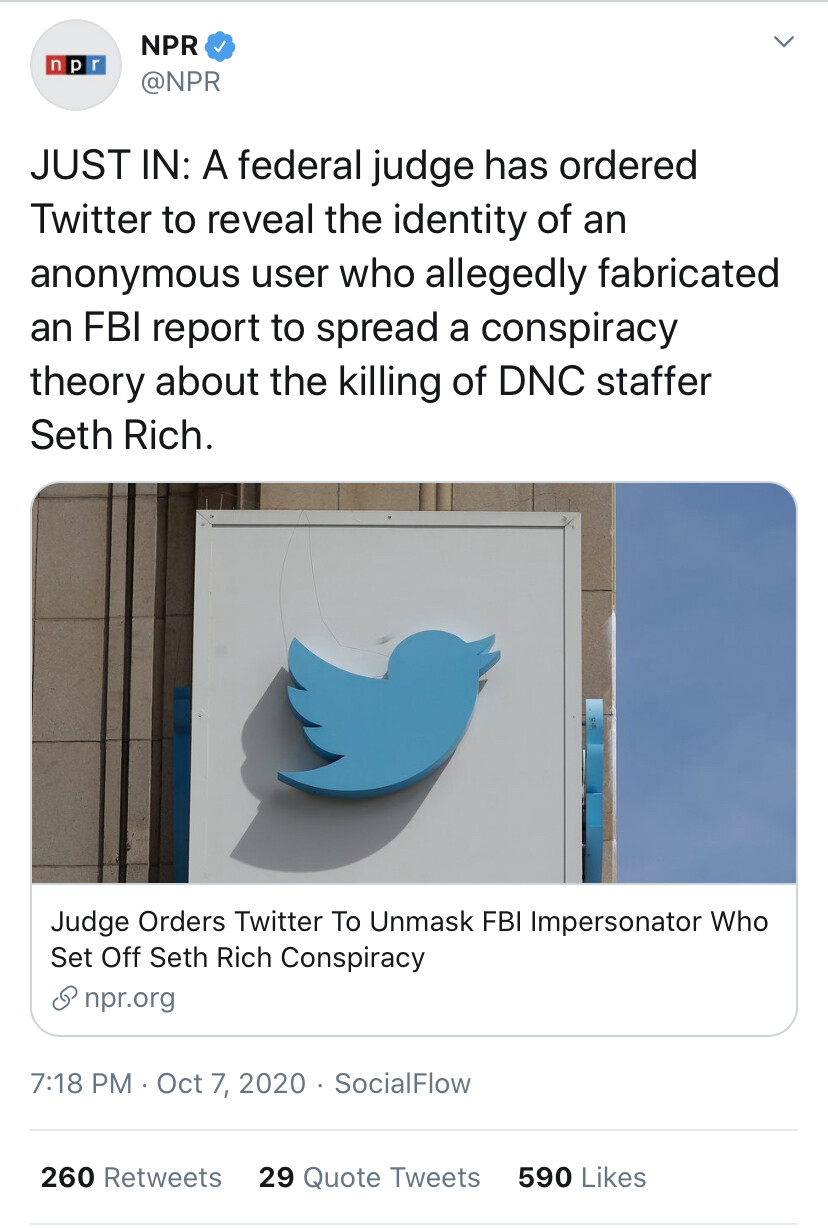Click the 7:18 PM timestamp
This screenshot has width=828, height=1228.
click(x=81, y=1083)
